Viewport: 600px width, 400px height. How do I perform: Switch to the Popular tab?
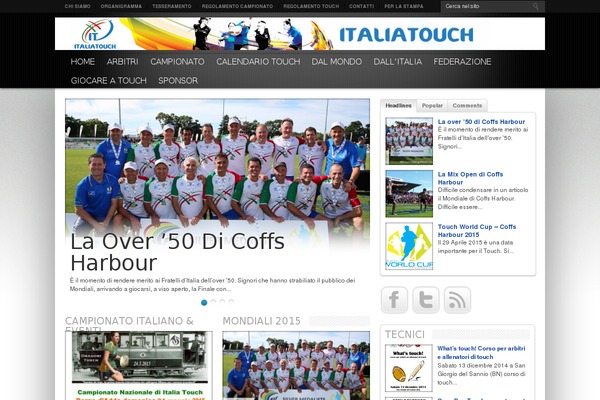[432, 106]
